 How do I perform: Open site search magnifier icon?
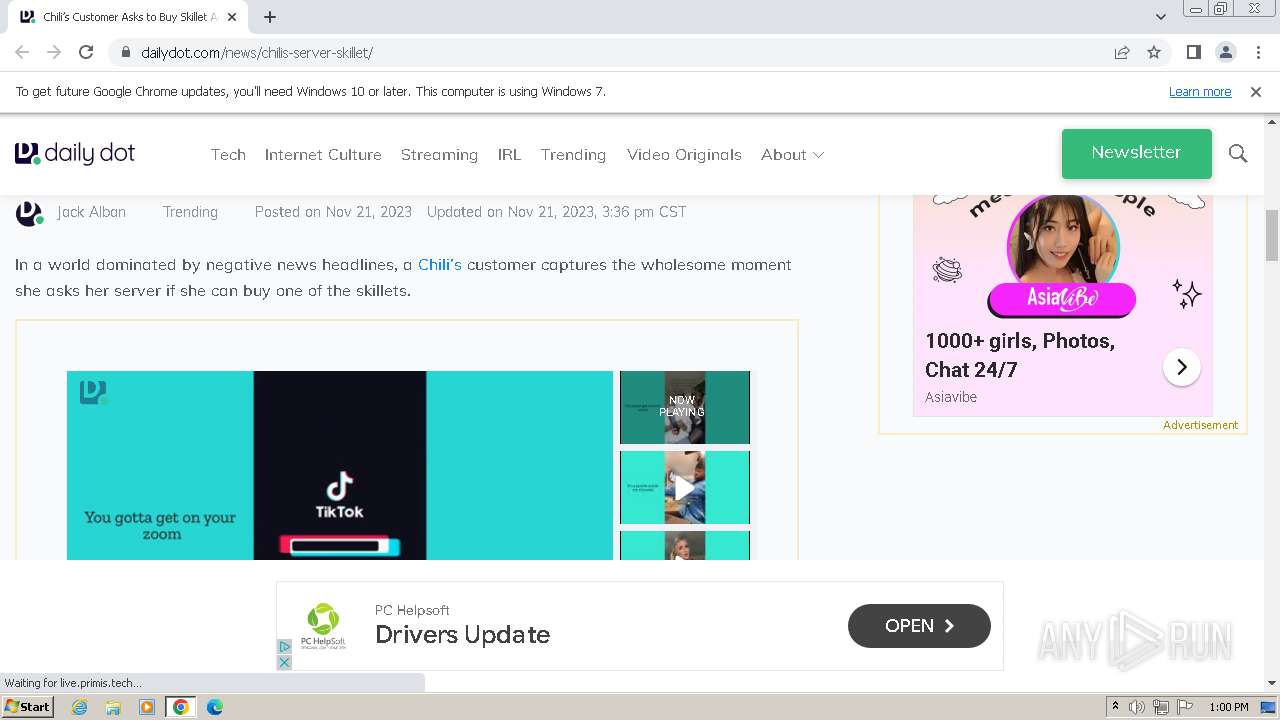click(1238, 153)
